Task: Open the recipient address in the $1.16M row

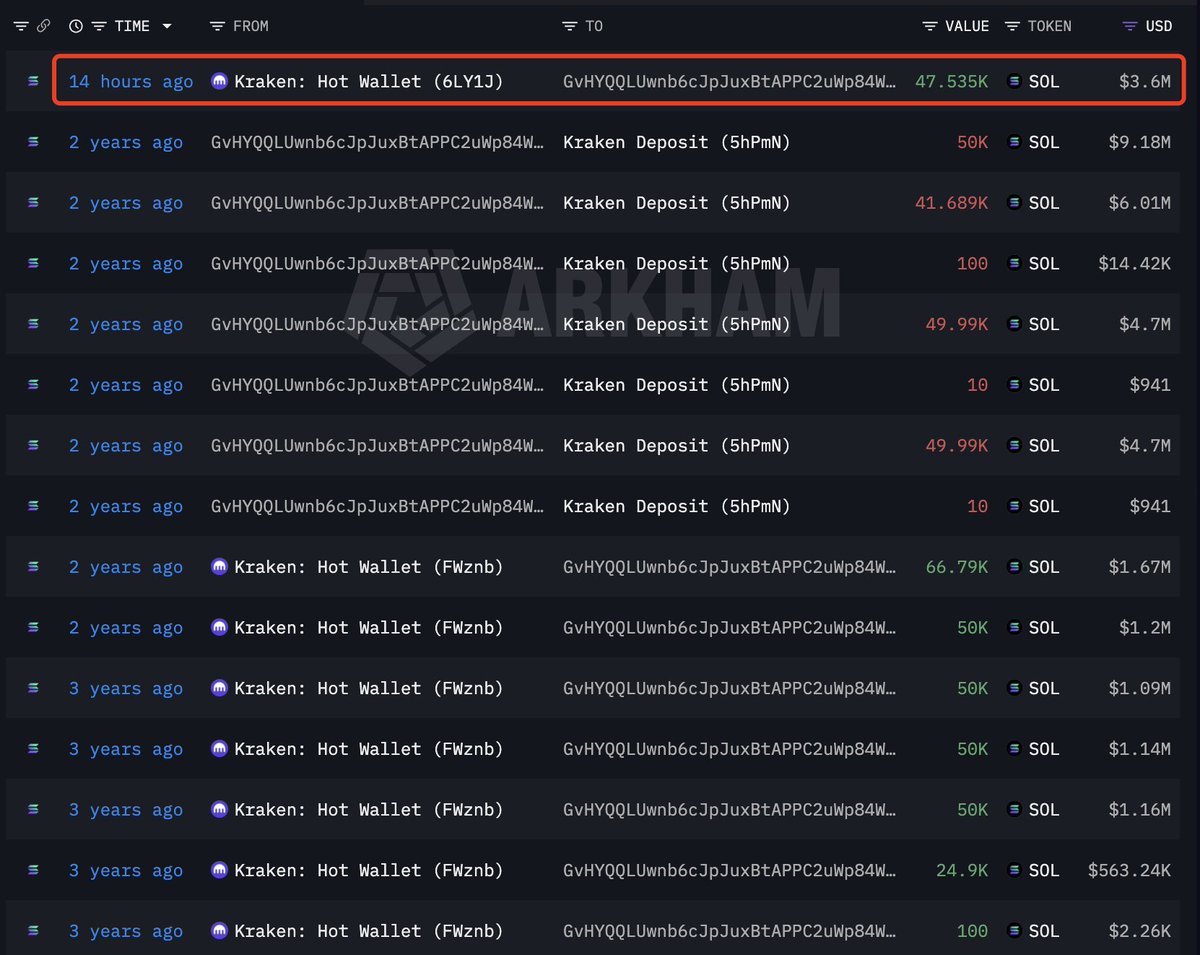Action: tap(730, 810)
